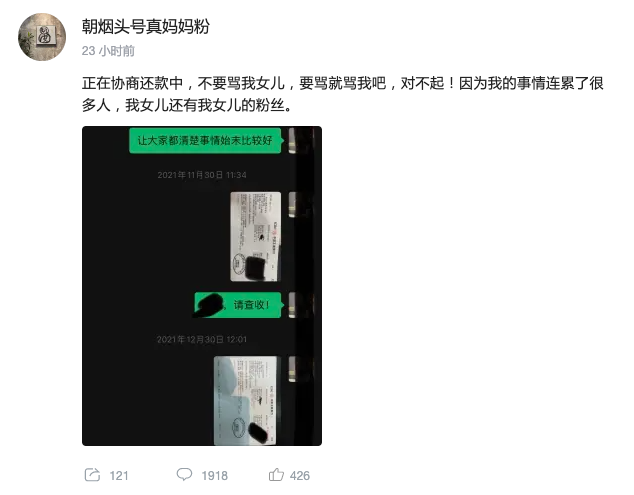Click the first receipt photo in chat

tap(256, 237)
